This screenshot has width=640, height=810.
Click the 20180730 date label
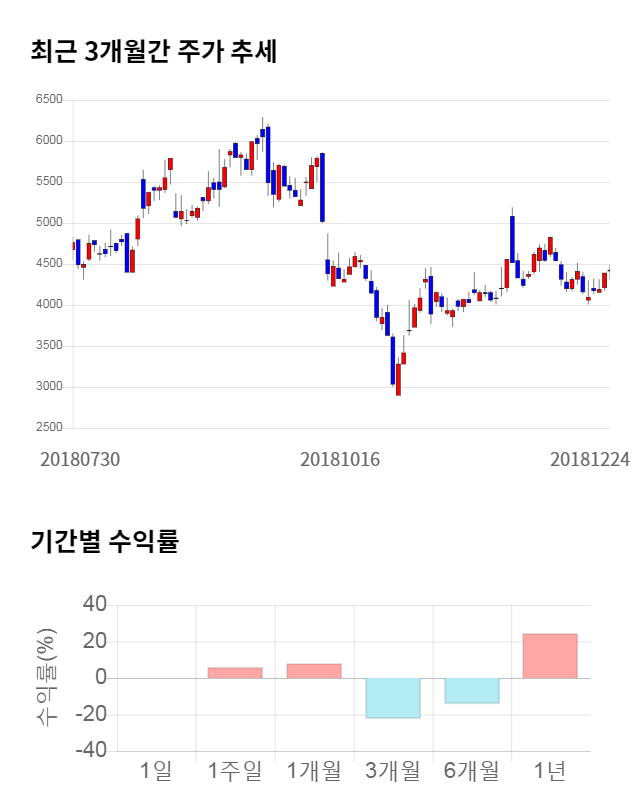point(80,459)
